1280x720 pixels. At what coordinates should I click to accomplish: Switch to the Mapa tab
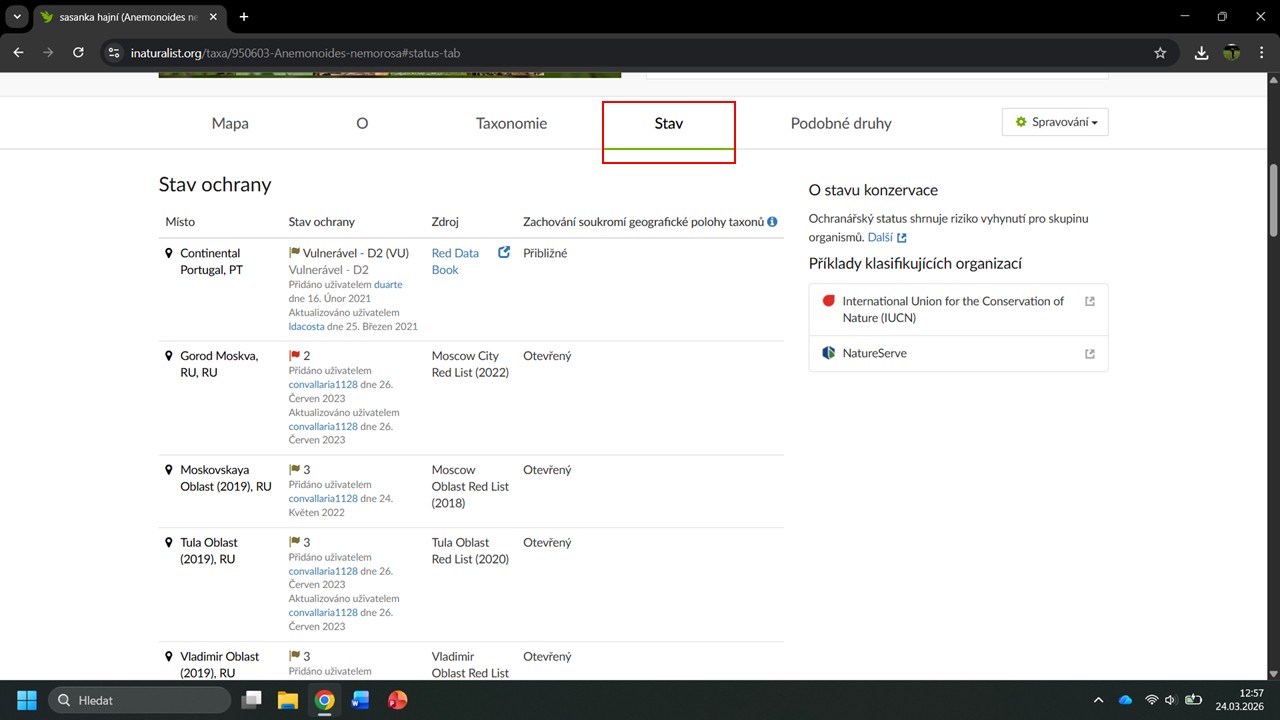point(230,124)
